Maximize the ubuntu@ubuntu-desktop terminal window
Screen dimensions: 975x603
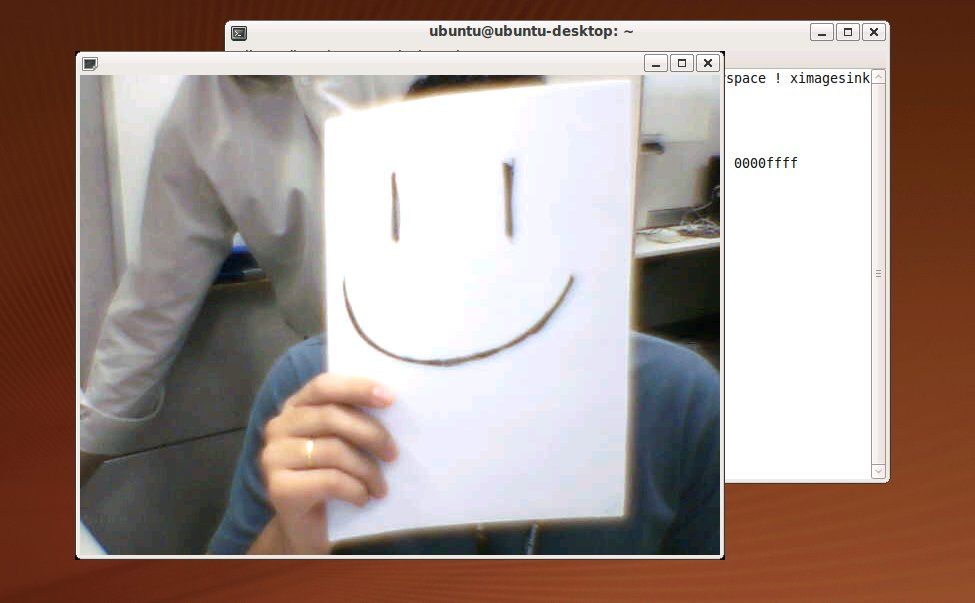pos(848,32)
